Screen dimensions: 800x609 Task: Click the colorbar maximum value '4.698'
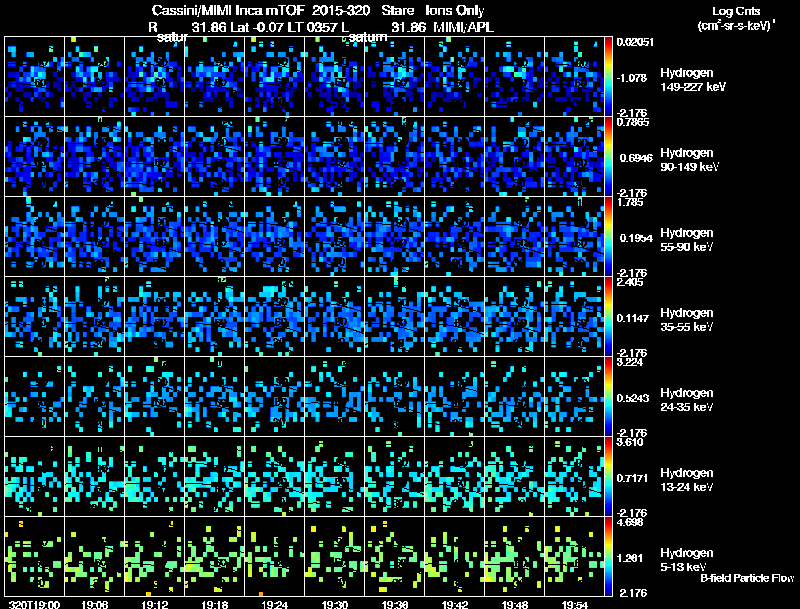click(x=631, y=522)
